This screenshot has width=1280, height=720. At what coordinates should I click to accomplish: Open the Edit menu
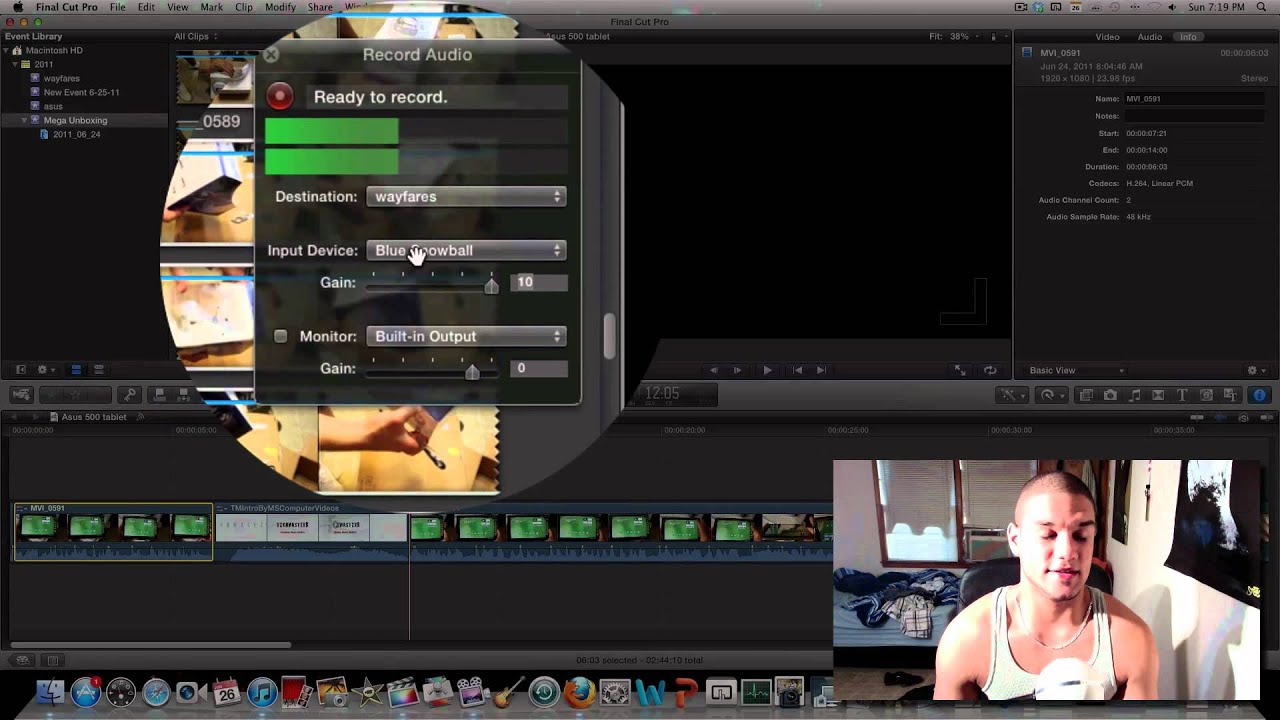[147, 7]
